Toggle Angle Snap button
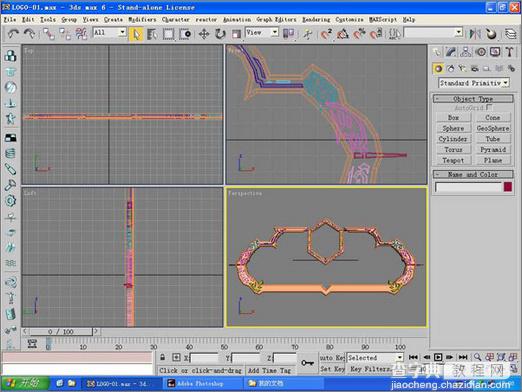The height and width of the screenshot is (392, 522). tap(343, 34)
